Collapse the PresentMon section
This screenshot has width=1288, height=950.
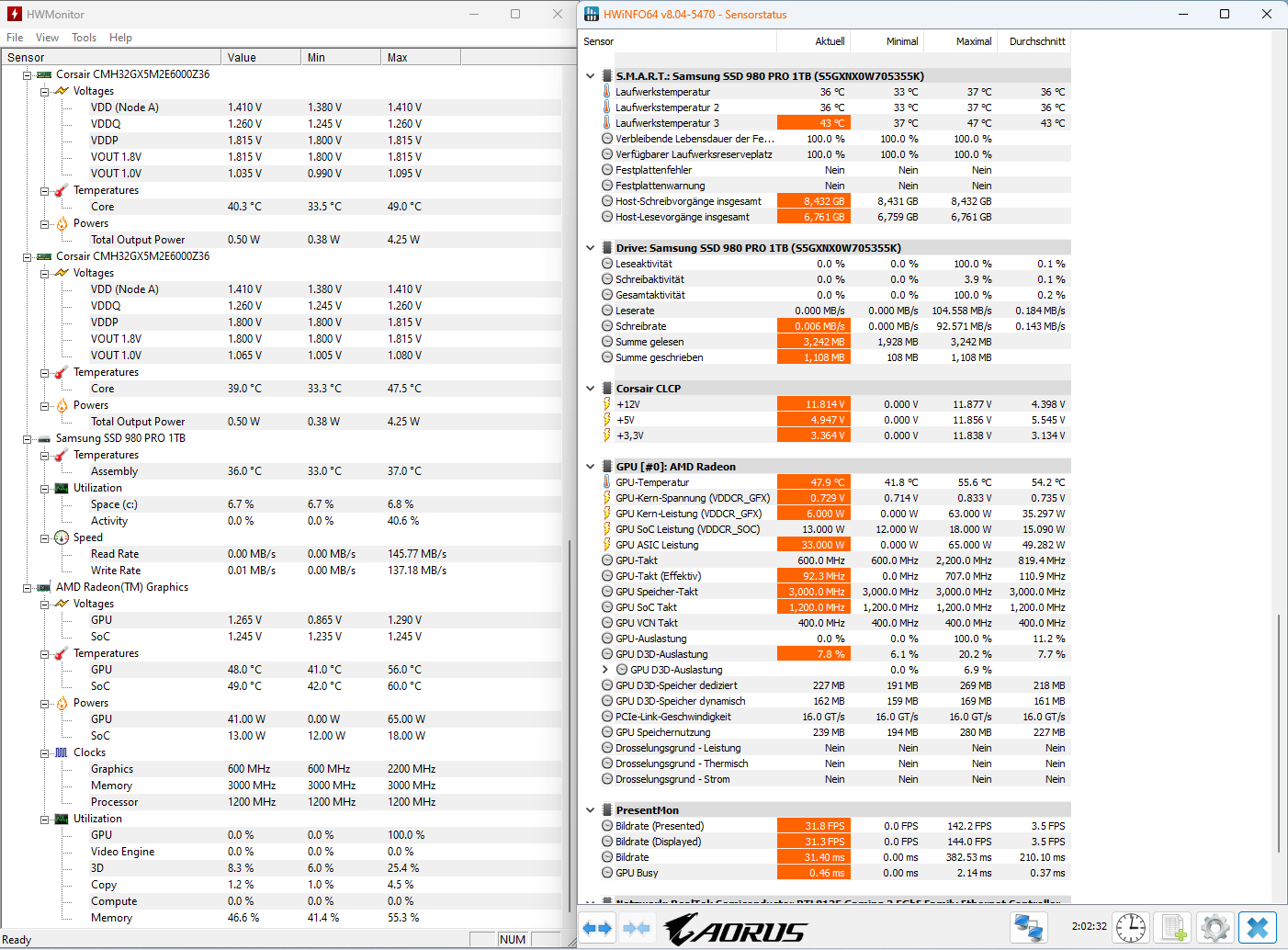(590, 810)
